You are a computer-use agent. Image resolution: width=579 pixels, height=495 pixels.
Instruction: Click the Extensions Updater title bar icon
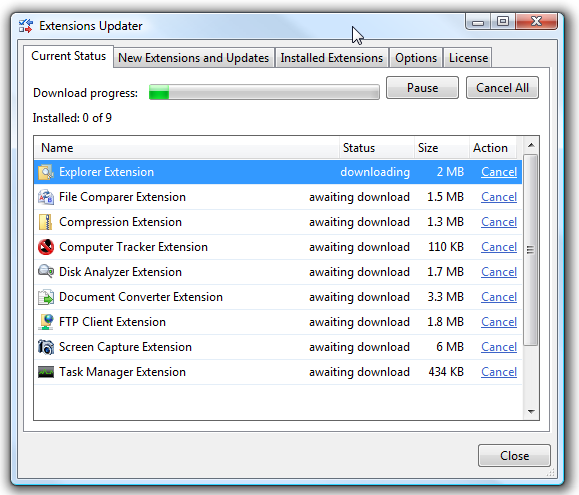pos(26,26)
